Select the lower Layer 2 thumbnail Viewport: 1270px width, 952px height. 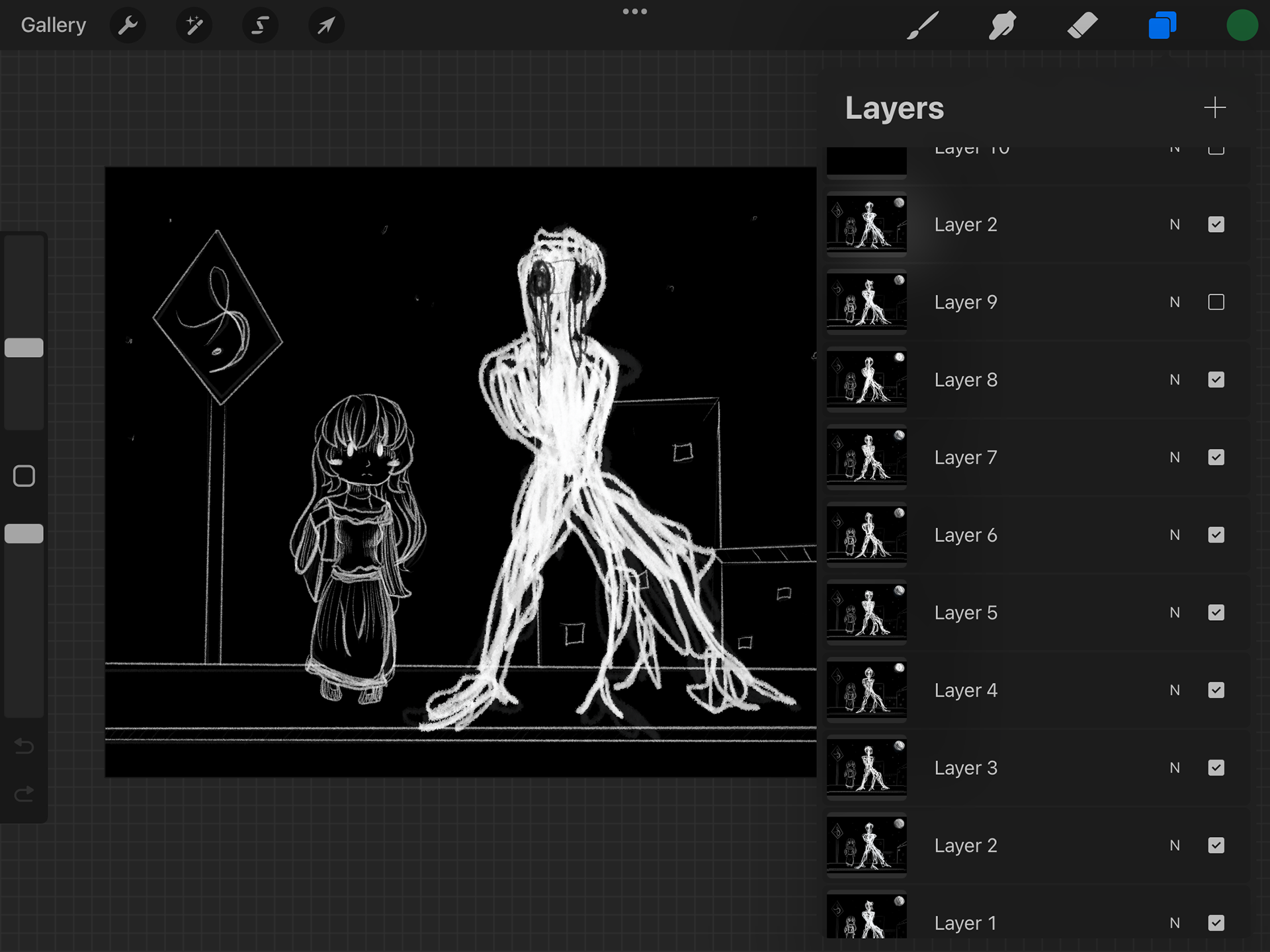pyautogui.click(x=867, y=846)
